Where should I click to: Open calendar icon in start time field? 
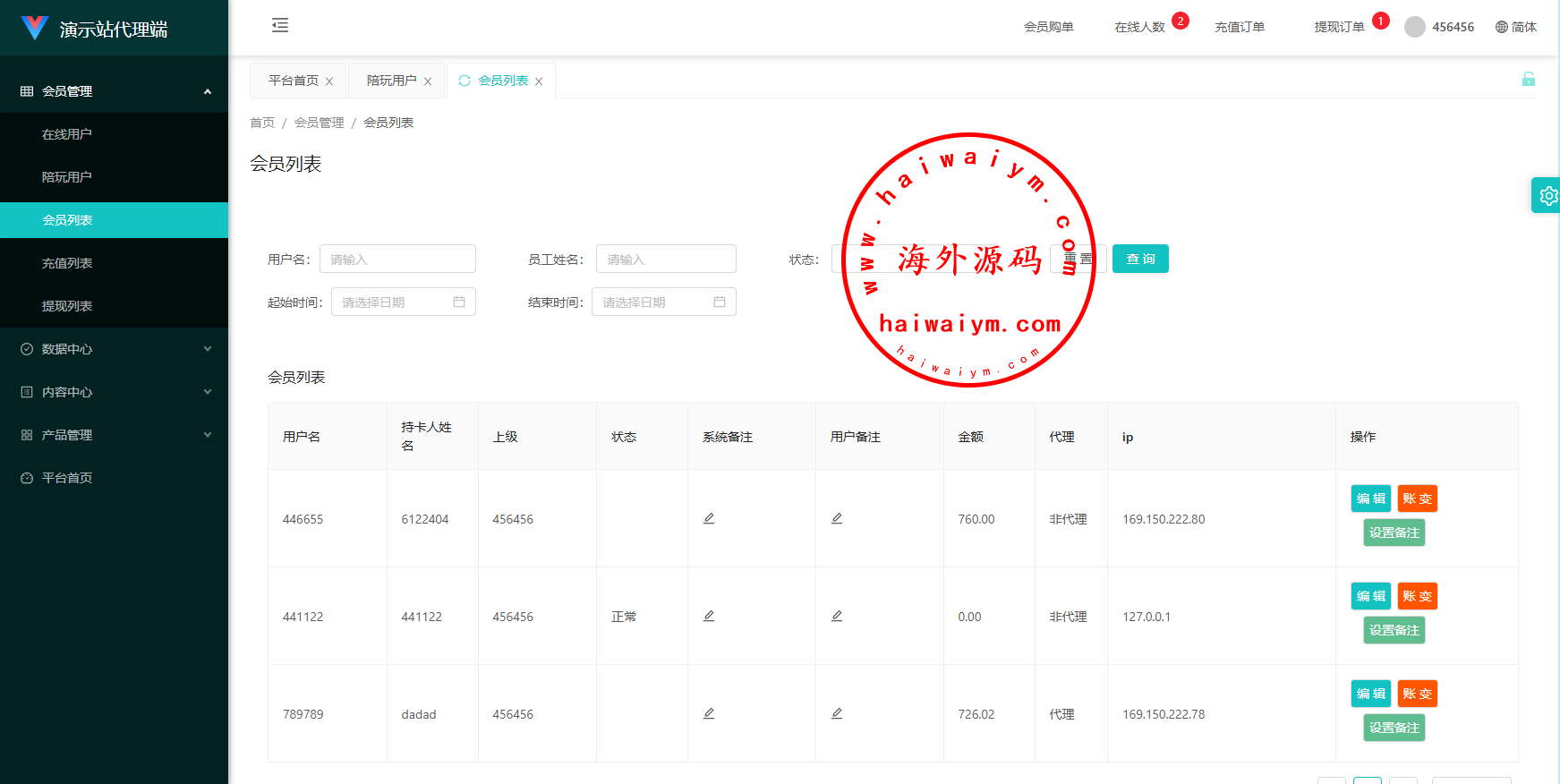tap(459, 302)
